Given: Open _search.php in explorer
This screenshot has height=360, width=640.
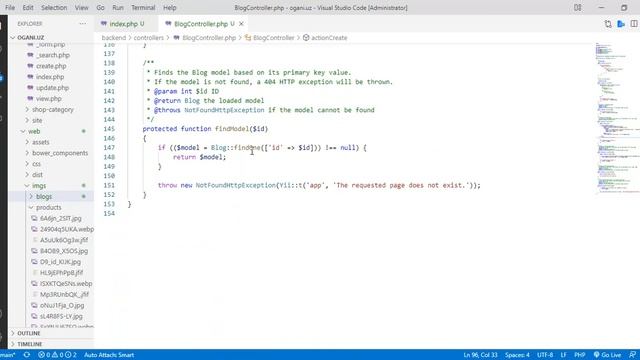Looking at the screenshot, I should (53, 55).
